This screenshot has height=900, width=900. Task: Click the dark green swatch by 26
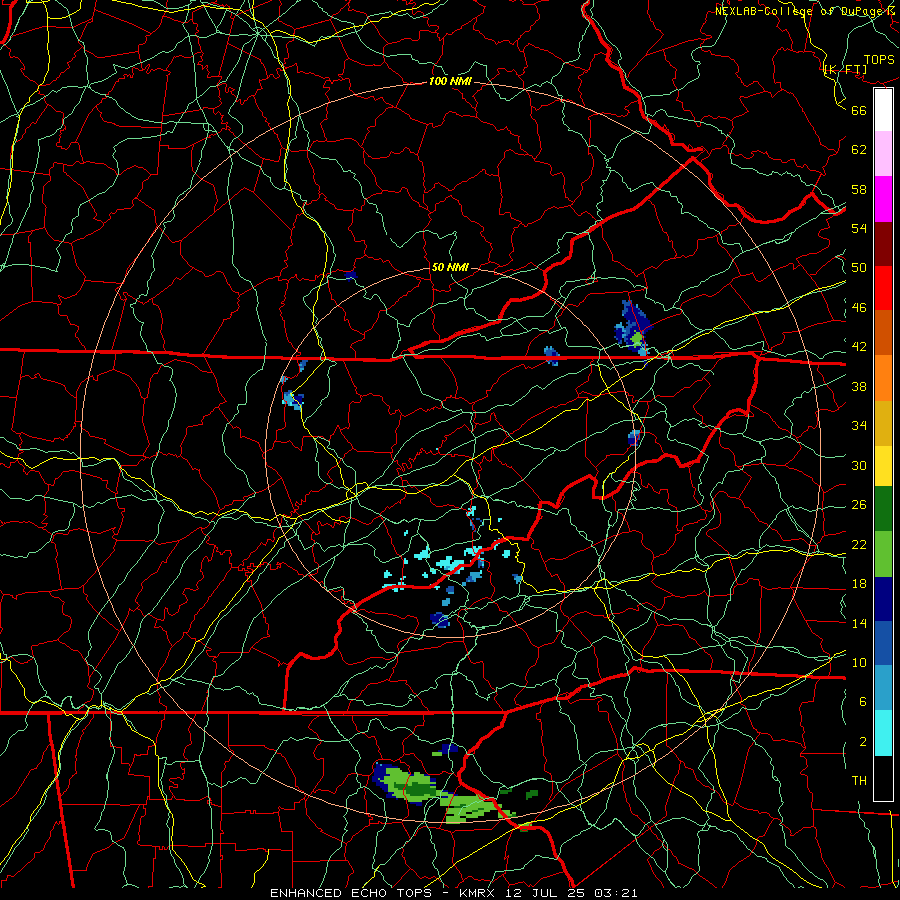coord(883,509)
